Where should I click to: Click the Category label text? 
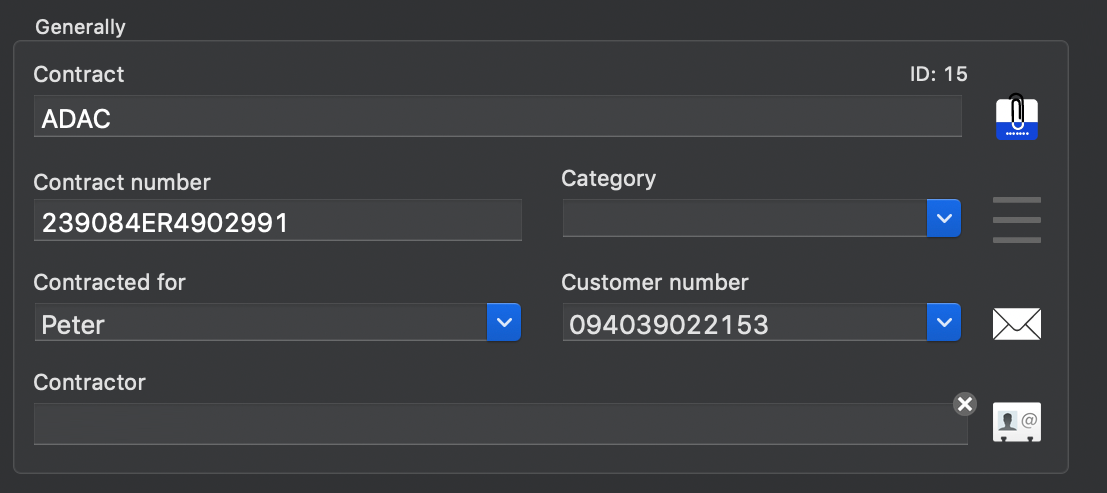click(609, 179)
